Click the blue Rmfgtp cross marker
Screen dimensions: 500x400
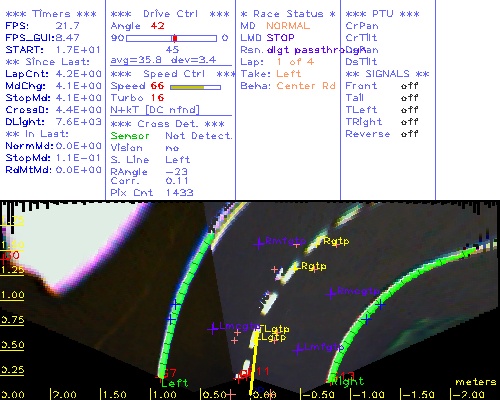pos(259,244)
